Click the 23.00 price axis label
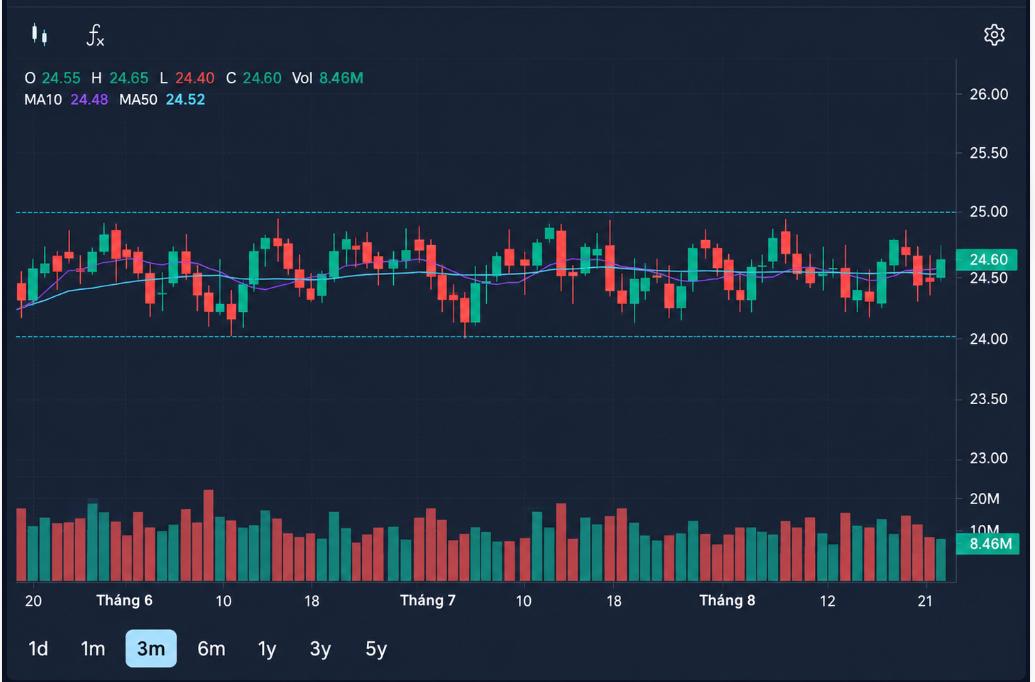The image size is (1035, 682). point(988,458)
